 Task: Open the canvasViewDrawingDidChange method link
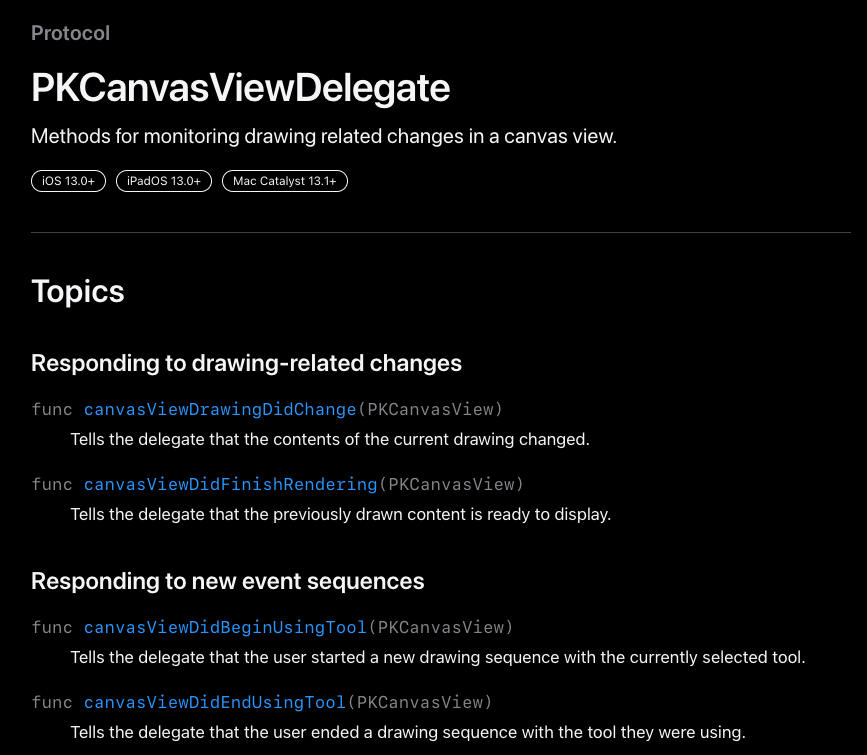[220, 409]
